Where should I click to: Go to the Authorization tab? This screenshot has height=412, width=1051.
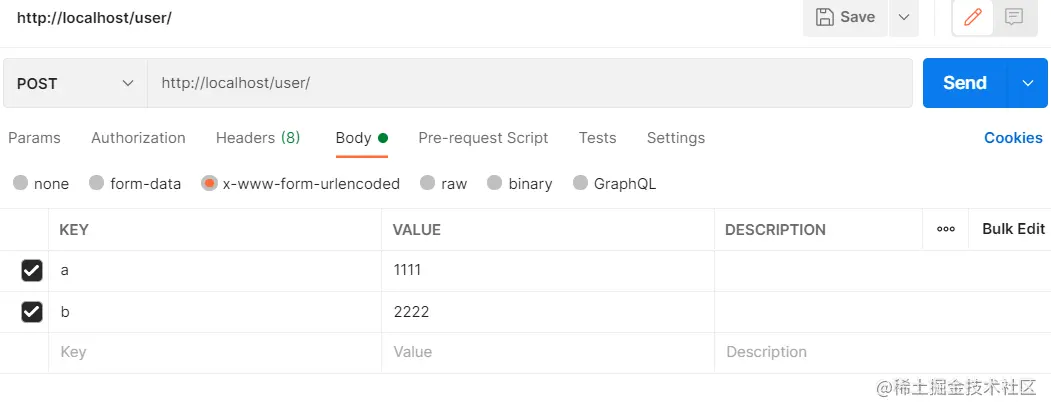138,138
